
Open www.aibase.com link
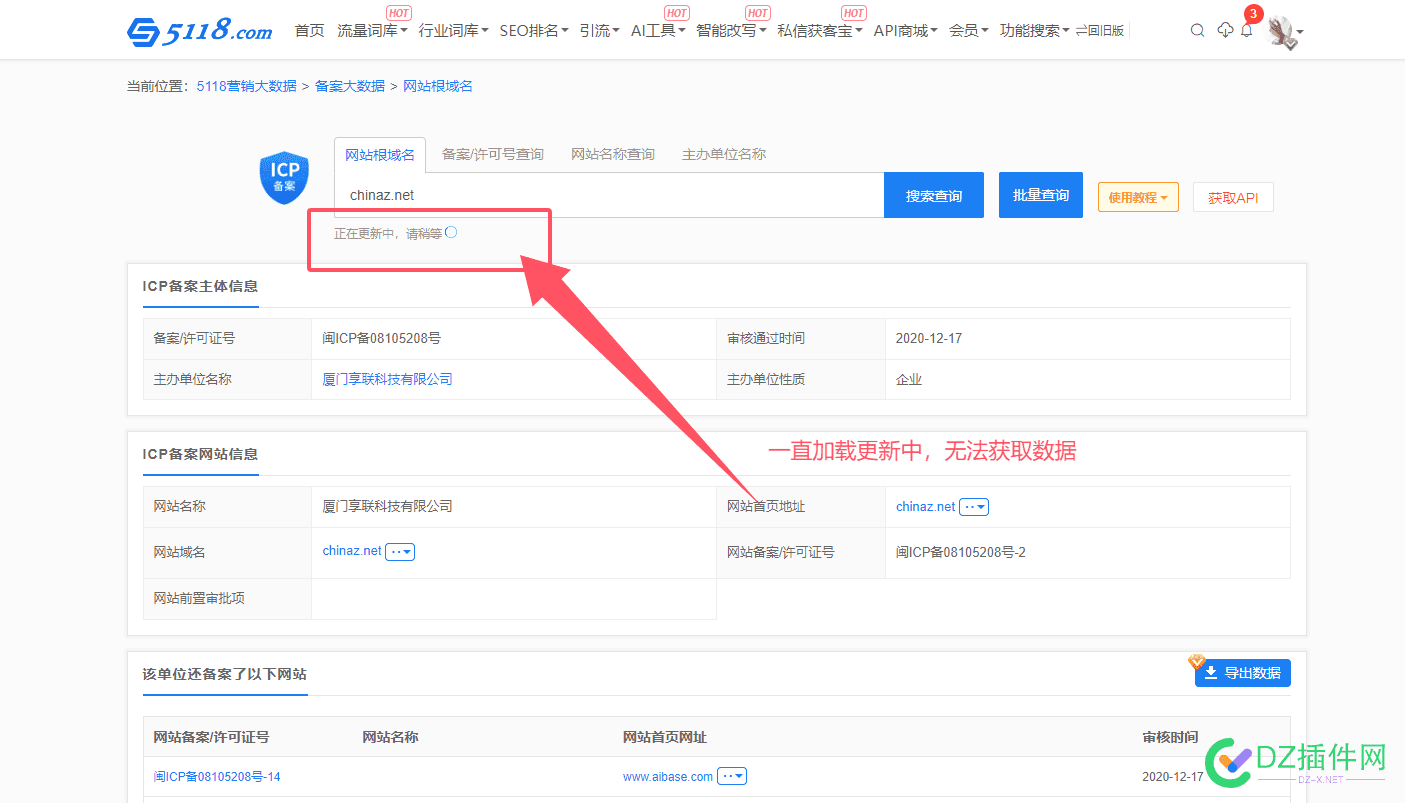pyautogui.click(x=668, y=776)
